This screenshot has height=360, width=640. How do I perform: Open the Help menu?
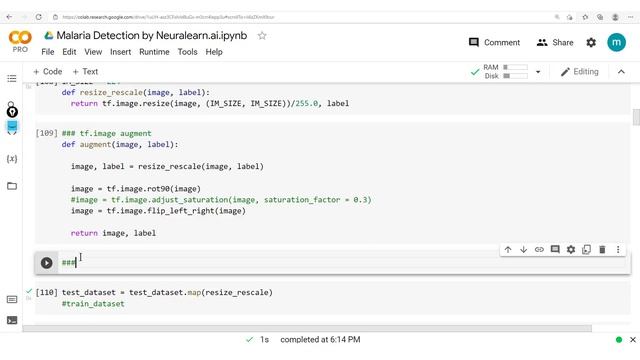(x=214, y=52)
